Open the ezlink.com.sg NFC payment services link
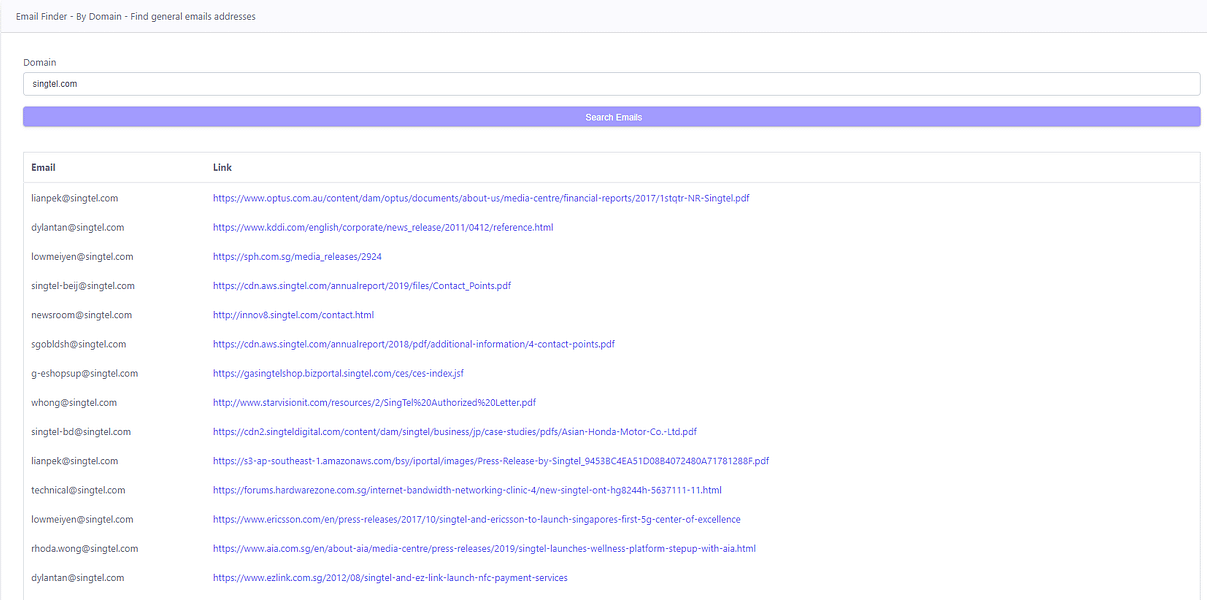The height and width of the screenshot is (600, 1207). tap(390, 578)
